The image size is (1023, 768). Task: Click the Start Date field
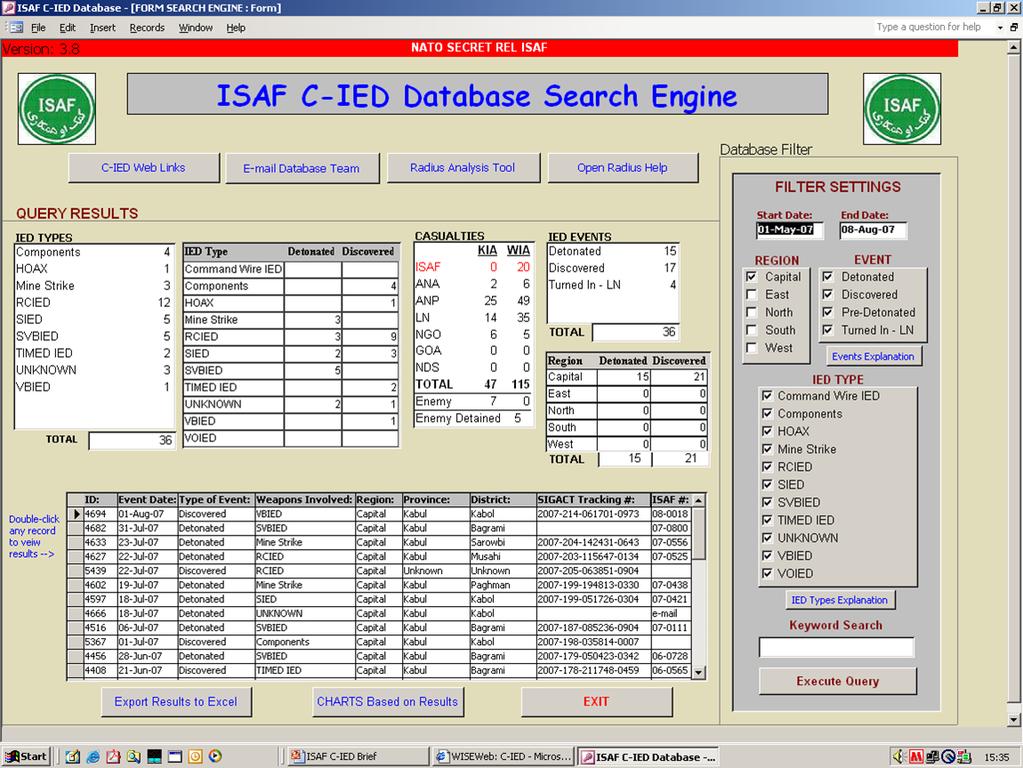tap(789, 230)
